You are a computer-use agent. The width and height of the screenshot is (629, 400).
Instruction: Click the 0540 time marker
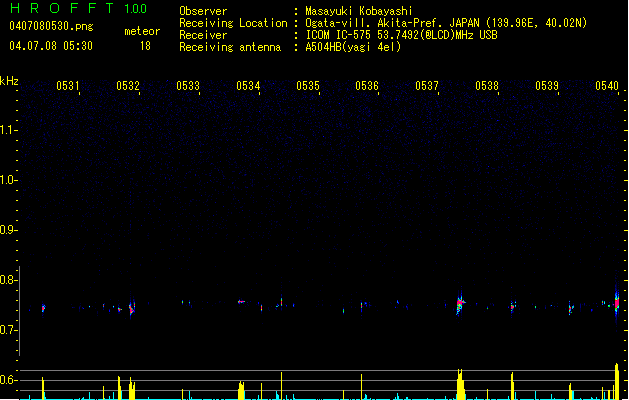607,85
